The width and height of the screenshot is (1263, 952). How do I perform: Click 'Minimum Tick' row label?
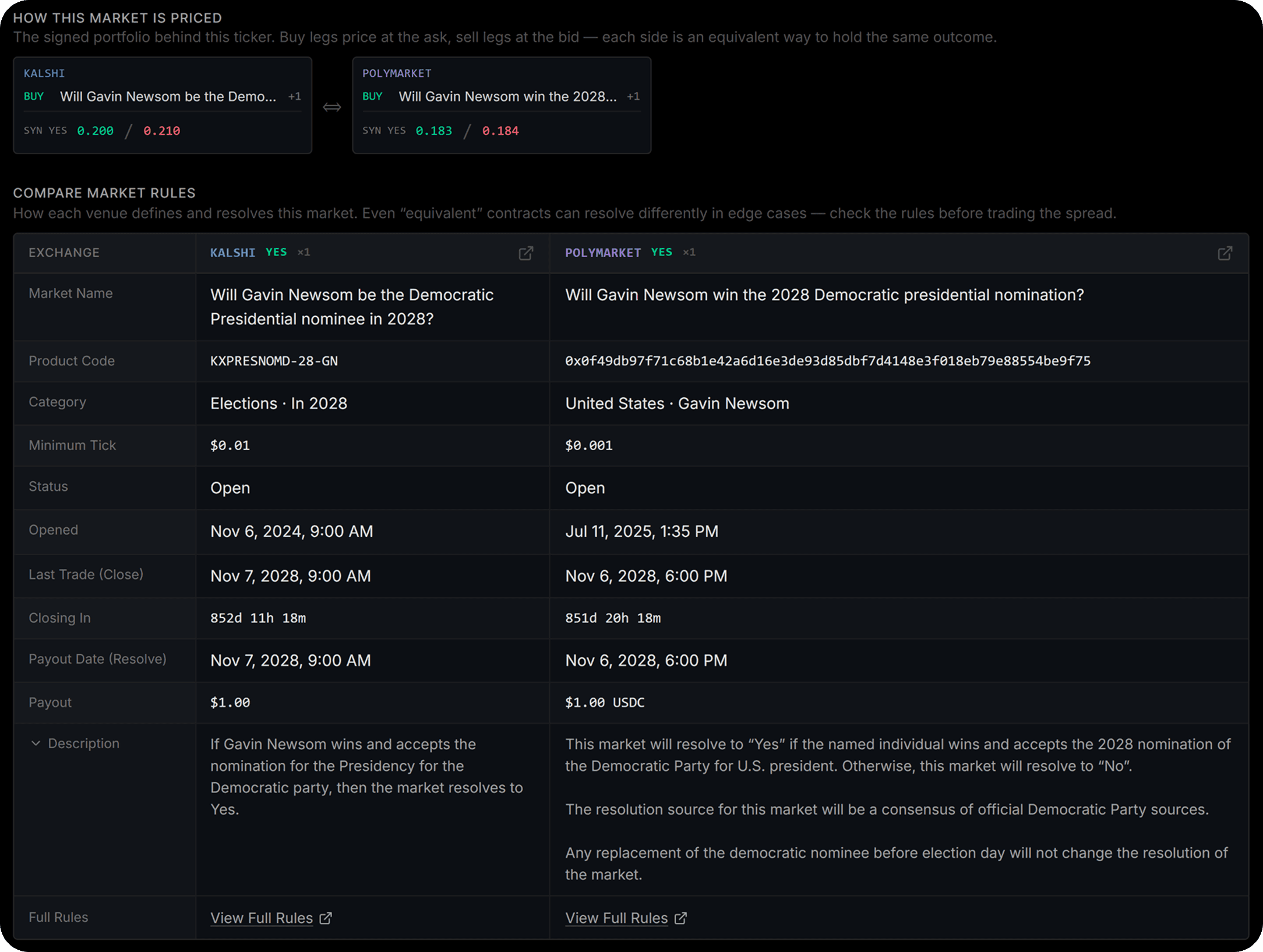pyautogui.click(x=72, y=445)
